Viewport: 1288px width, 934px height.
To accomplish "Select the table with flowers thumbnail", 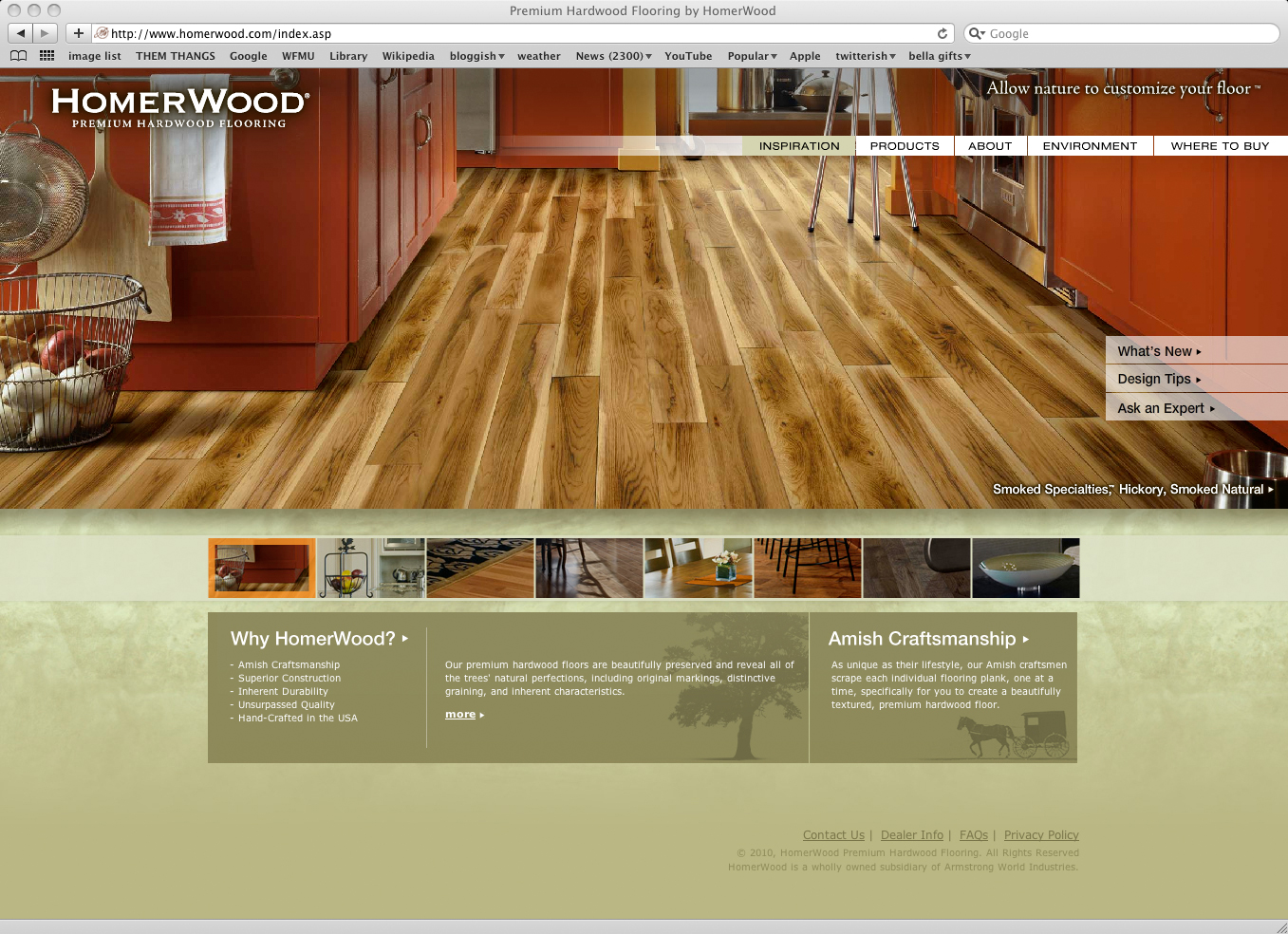I will point(699,569).
